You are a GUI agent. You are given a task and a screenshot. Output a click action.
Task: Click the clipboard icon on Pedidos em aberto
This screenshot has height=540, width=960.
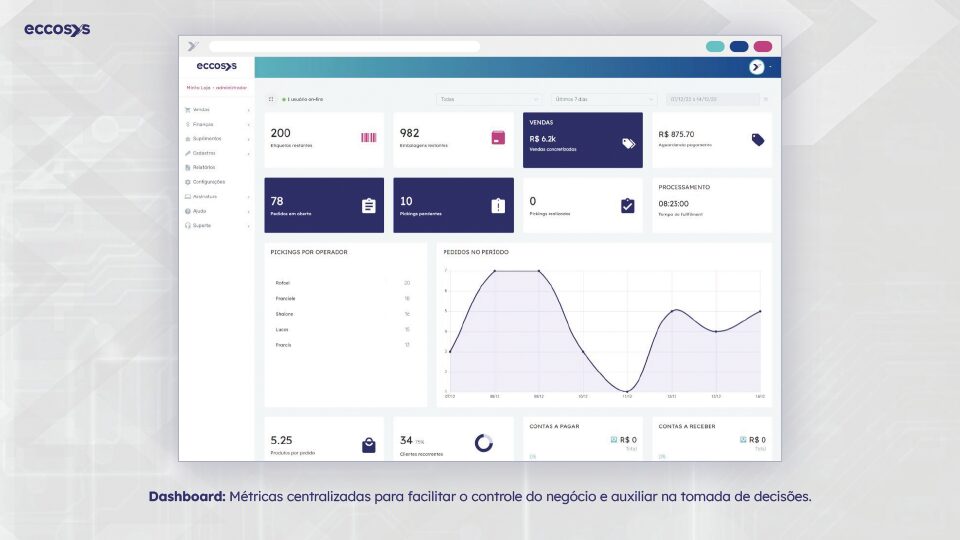[x=368, y=205]
